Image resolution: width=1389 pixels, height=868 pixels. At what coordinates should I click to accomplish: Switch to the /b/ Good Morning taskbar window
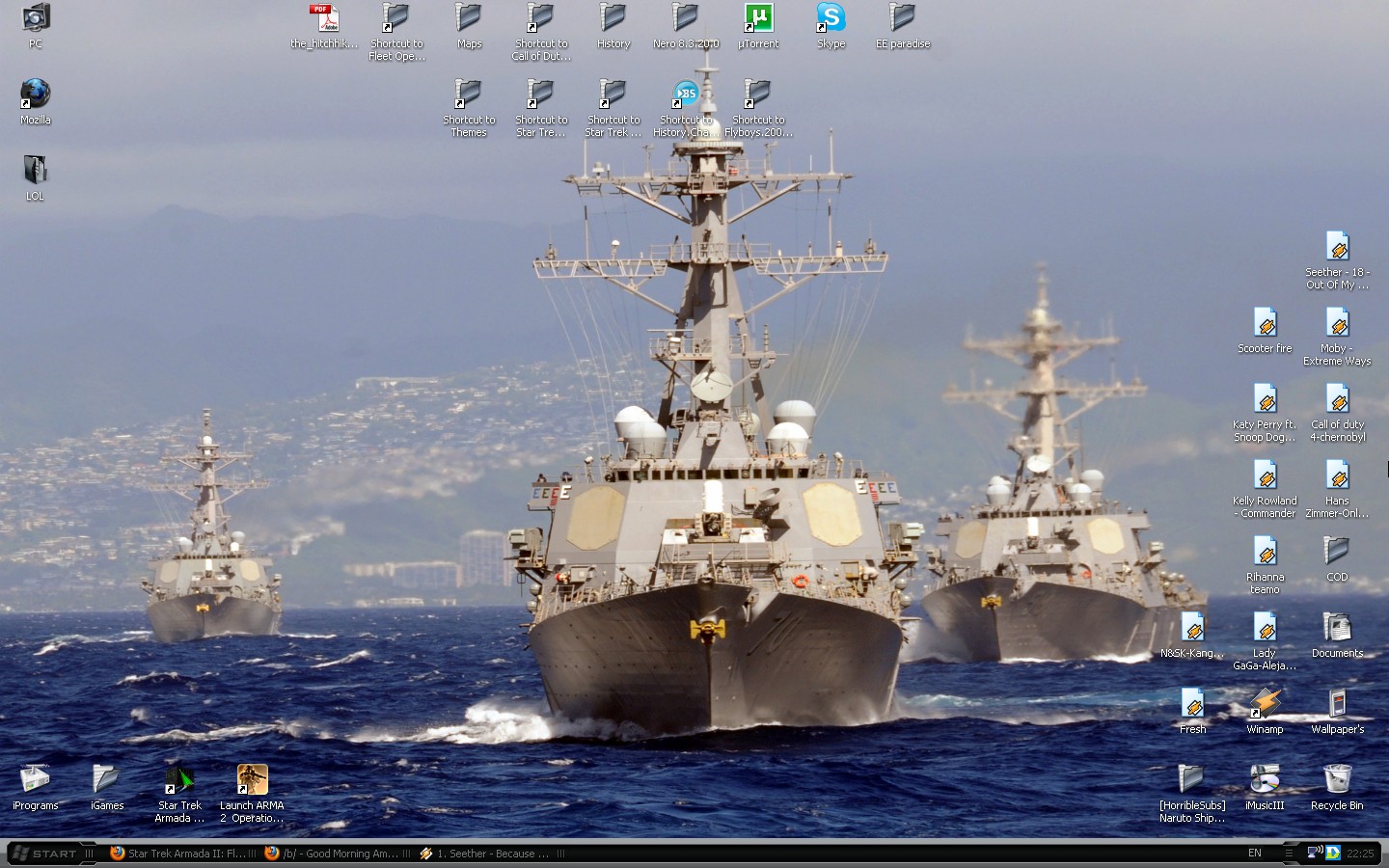pyautogui.click(x=334, y=854)
